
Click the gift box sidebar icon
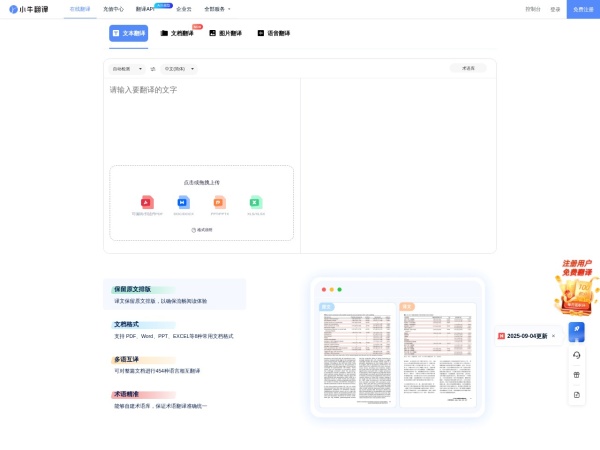click(x=576, y=375)
